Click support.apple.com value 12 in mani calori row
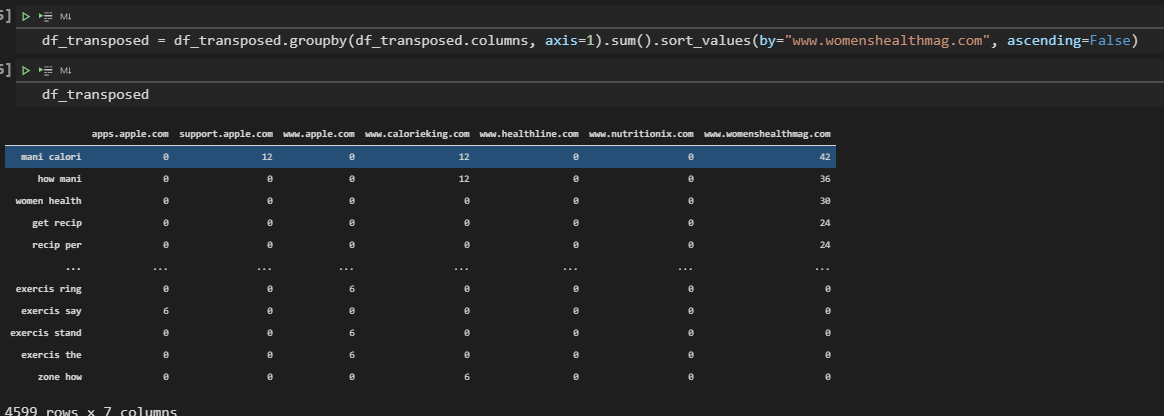The height and width of the screenshot is (416, 1164). (267, 157)
